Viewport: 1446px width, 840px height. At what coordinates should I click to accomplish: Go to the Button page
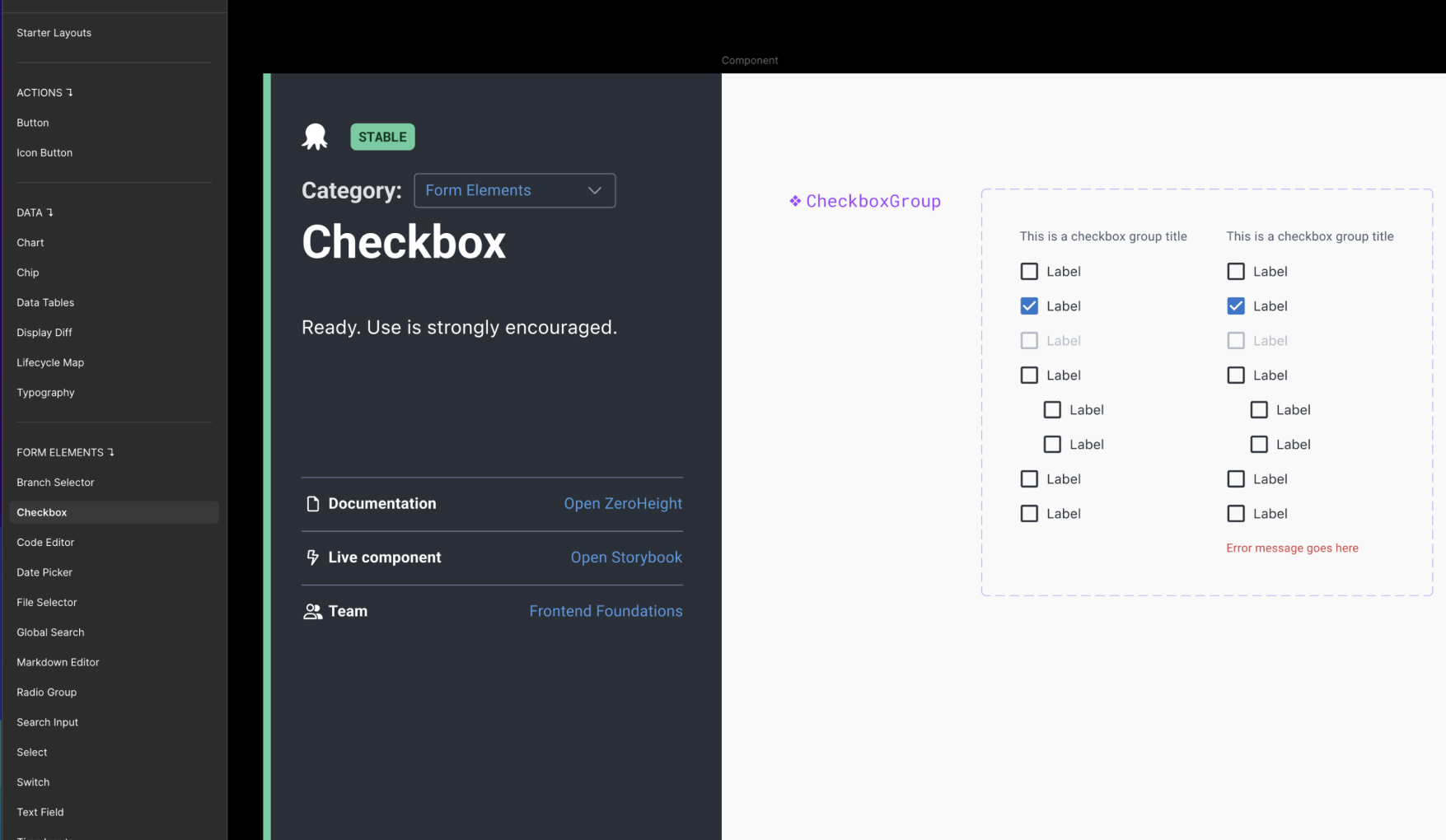click(33, 123)
